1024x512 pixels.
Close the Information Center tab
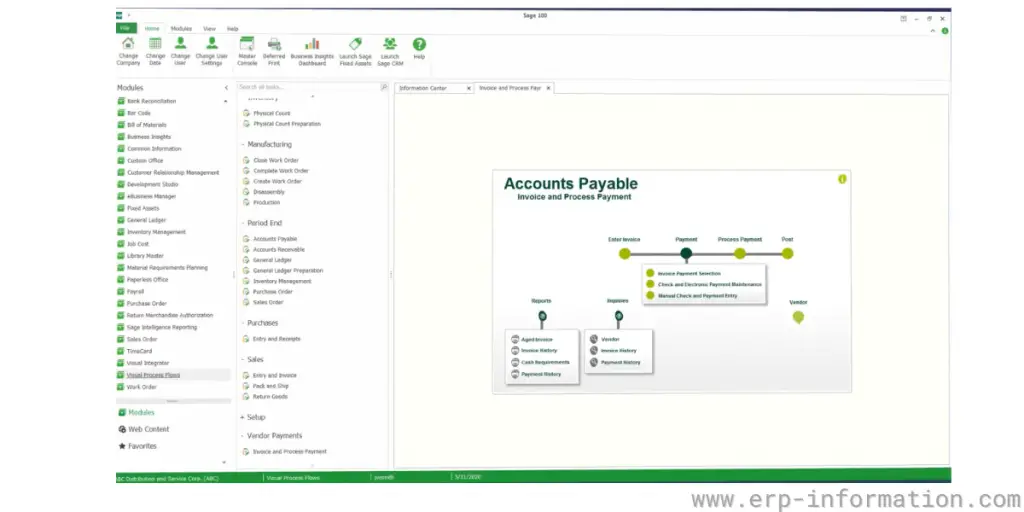click(x=468, y=88)
